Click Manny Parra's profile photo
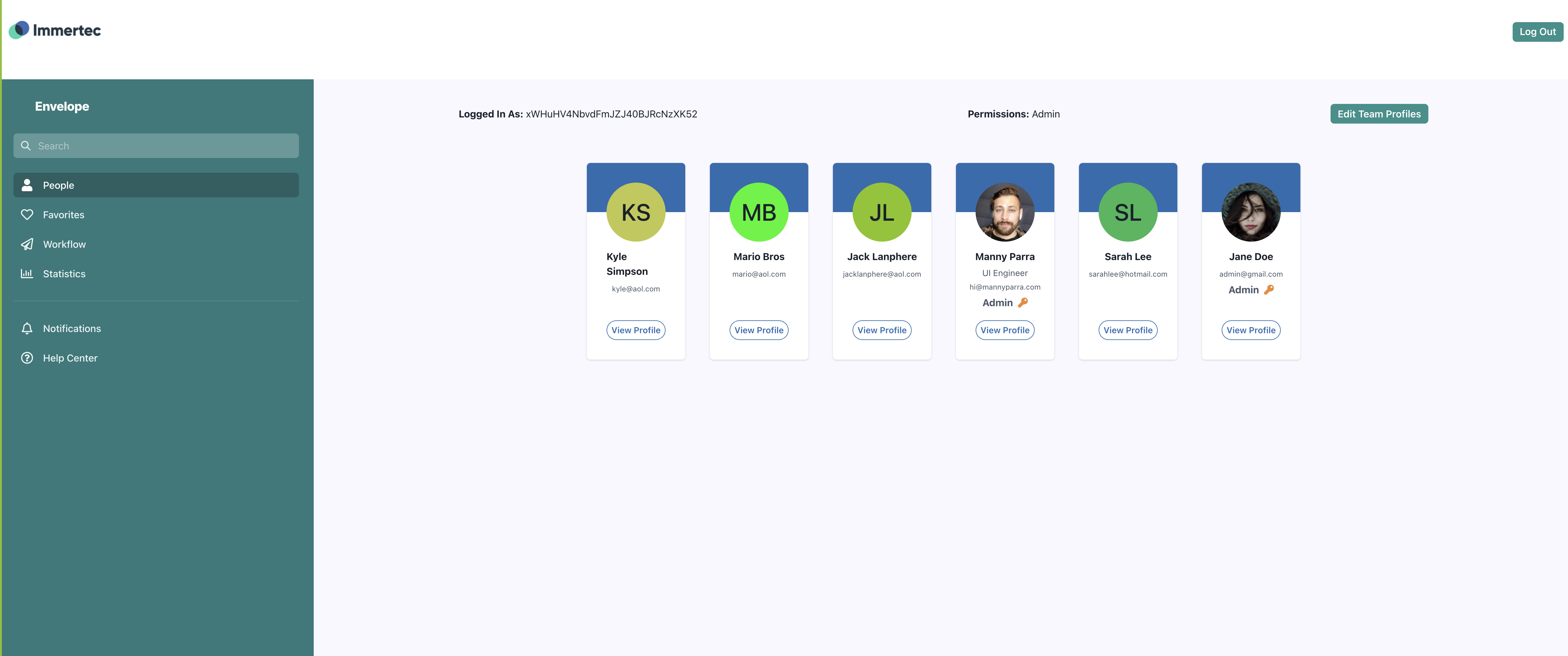This screenshot has width=1568, height=656. tap(1004, 212)
